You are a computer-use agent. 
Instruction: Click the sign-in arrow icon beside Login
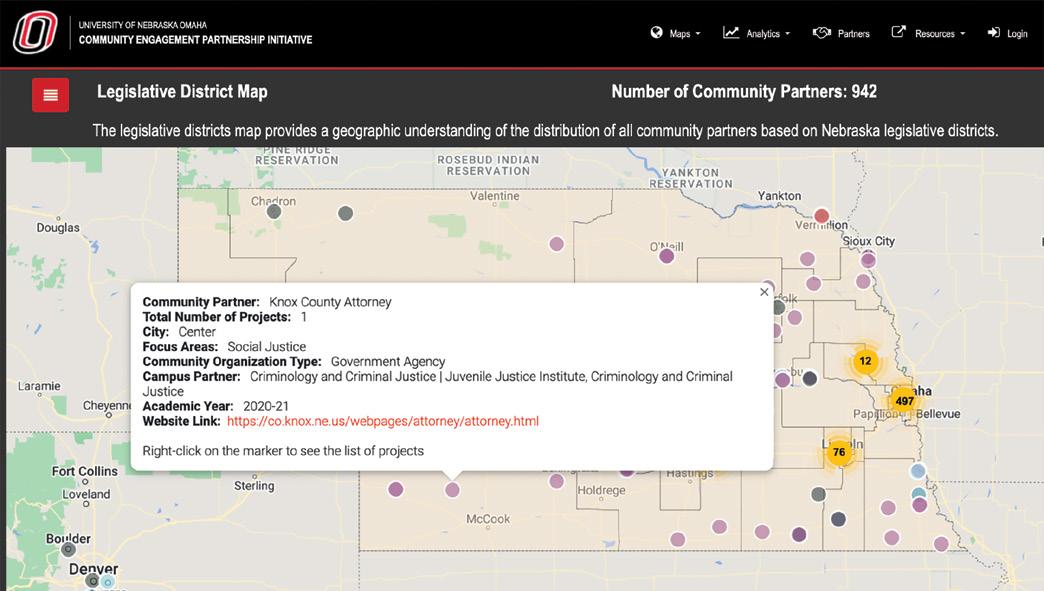tap(993, 33)
